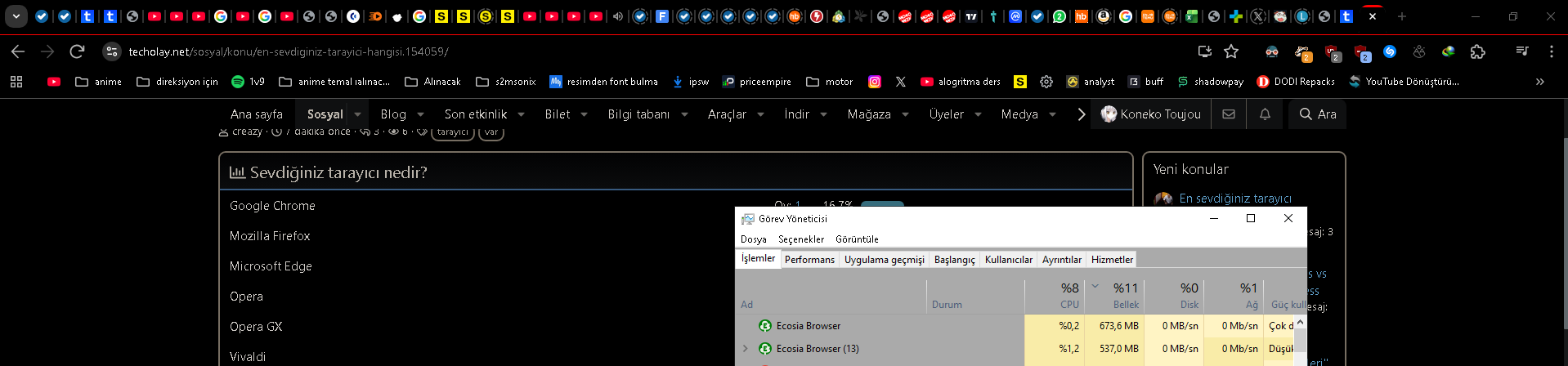The height and width of the screenshot is (366, 1568).
Task: Open the Shazam extension icon
Action: (1390, 51)
